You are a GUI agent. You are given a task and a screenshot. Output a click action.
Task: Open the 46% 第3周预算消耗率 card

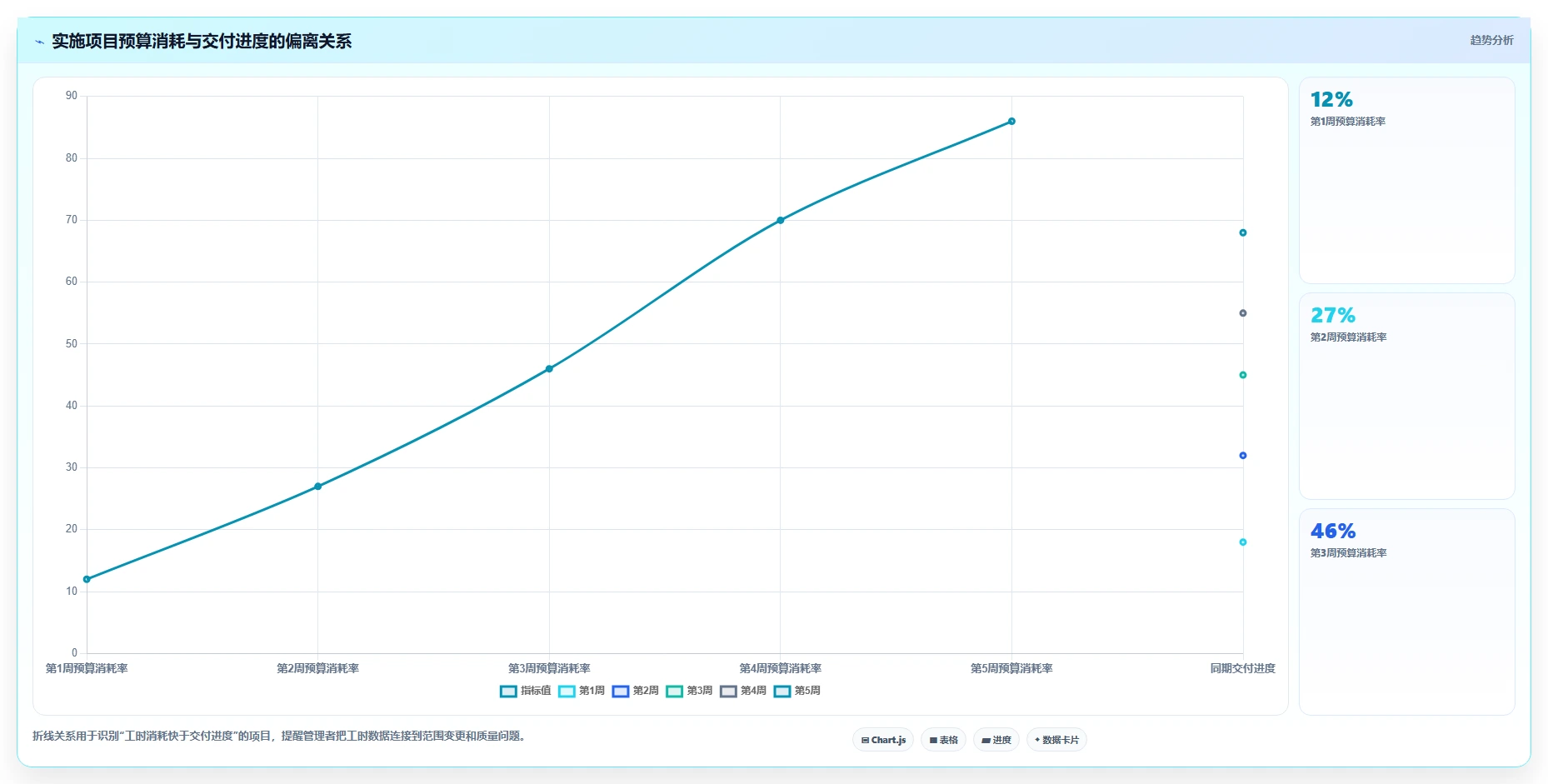(x=1406, y=612)
